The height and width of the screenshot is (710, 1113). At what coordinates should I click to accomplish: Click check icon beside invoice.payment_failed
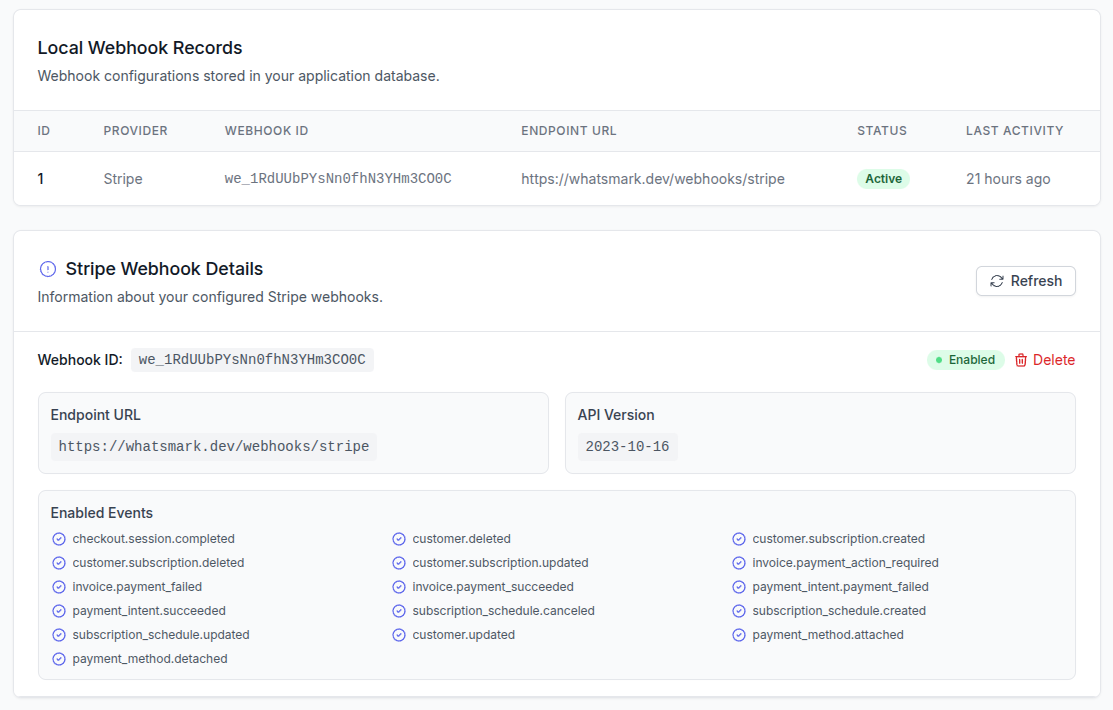coord(59,587)
